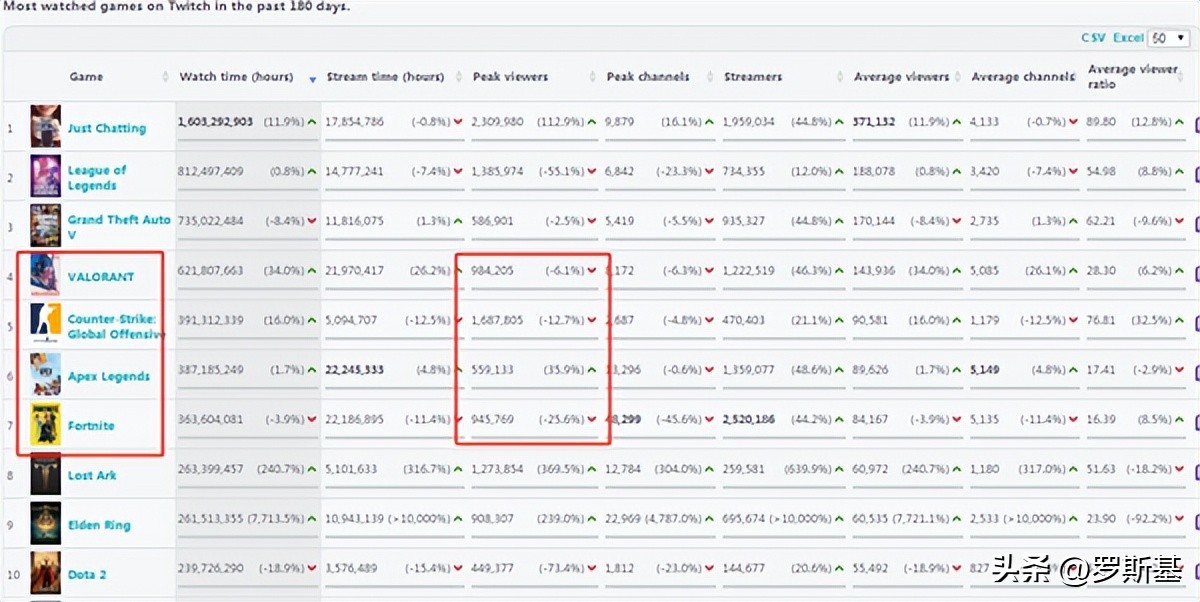Click the Lost Ark cover icon

tap(45, 475)
